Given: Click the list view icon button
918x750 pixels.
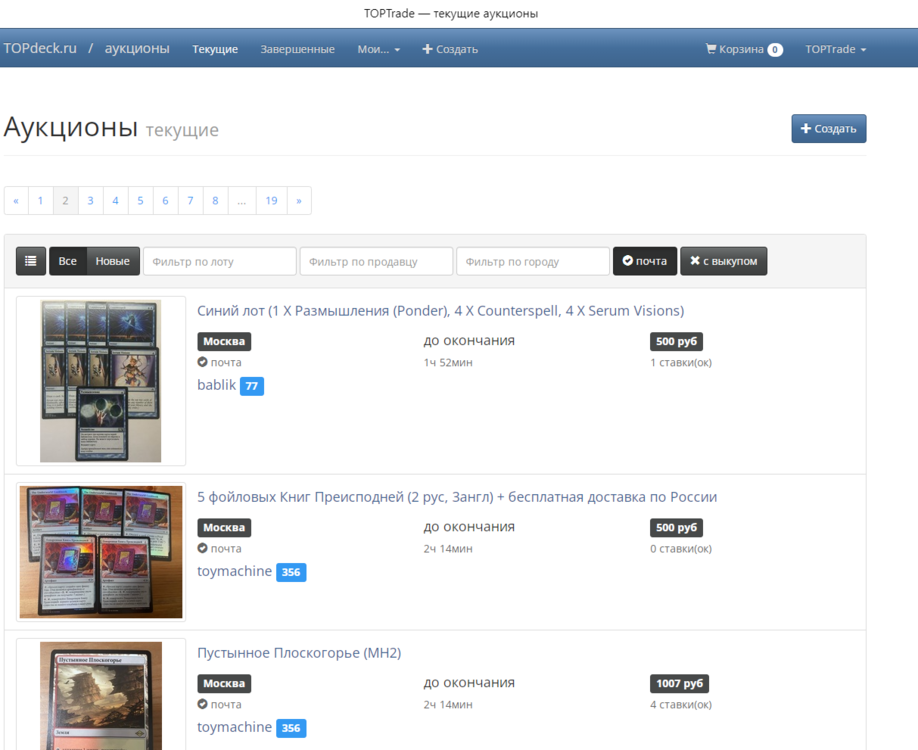Looking at the screenshot, I should (31, 261).
